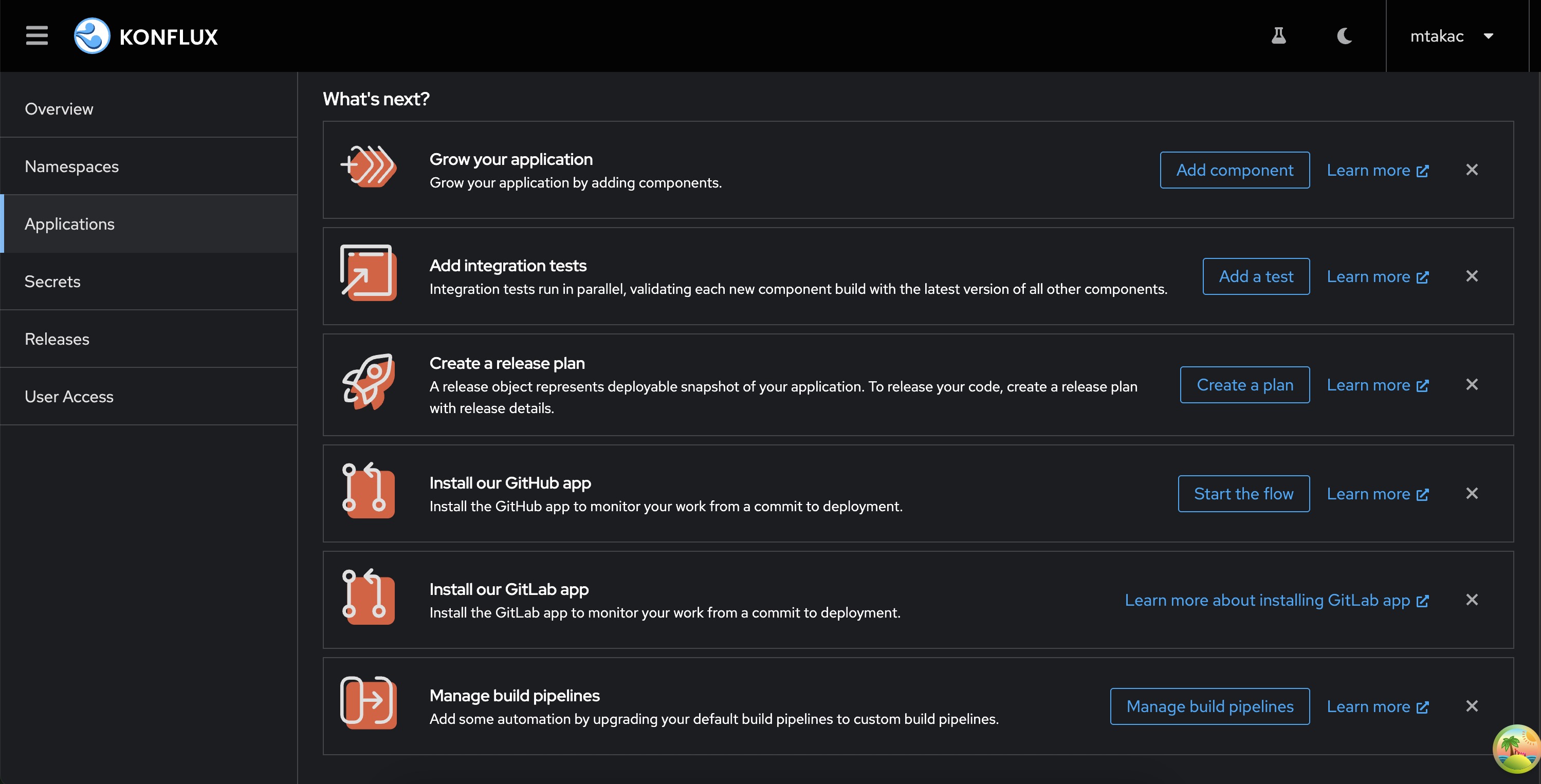Screen dimensions: 1541x784
Task: Dismiss the Install our GitHub app card
Action: [1472, 494]
